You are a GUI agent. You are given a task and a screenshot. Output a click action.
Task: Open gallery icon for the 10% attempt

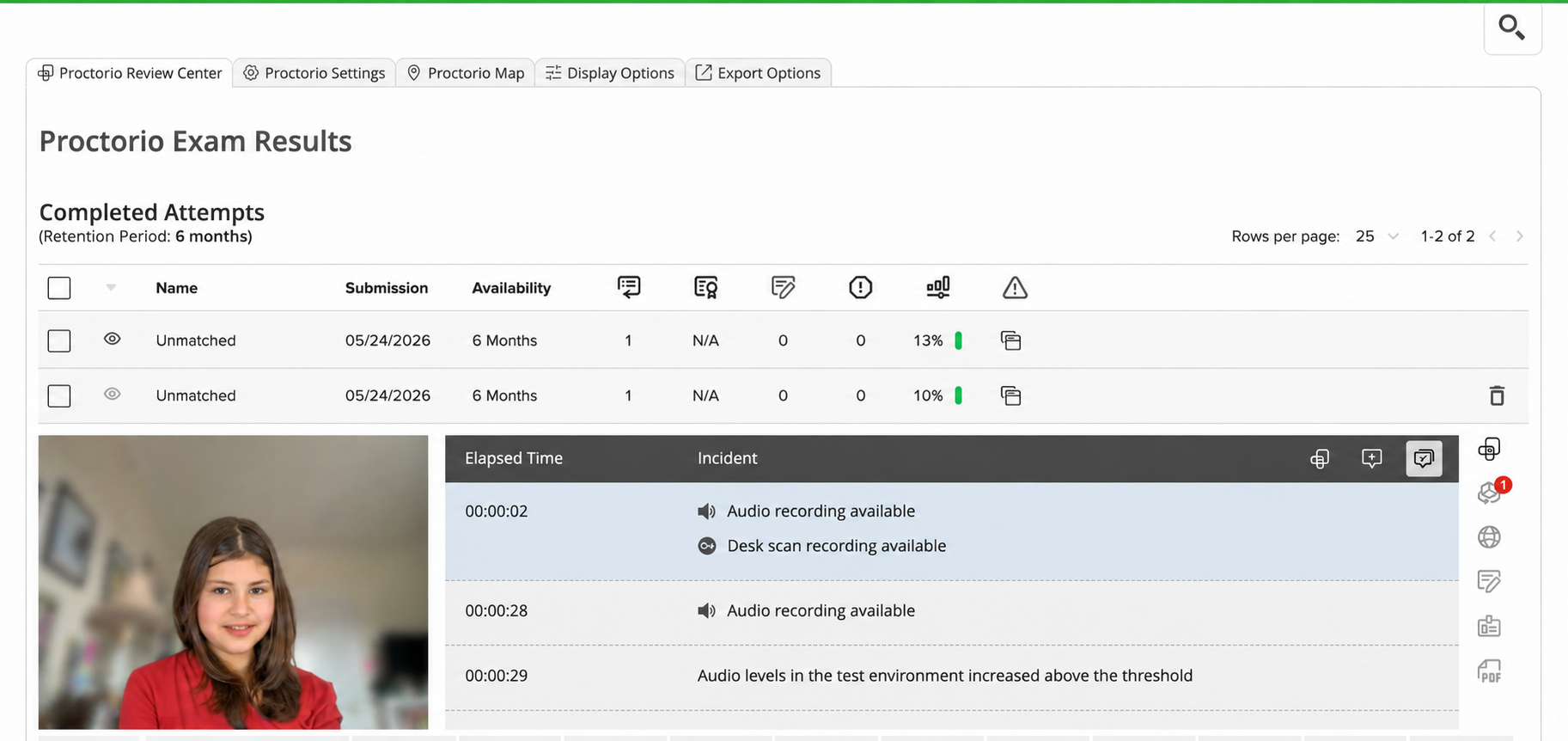(x=1011, y=395)
